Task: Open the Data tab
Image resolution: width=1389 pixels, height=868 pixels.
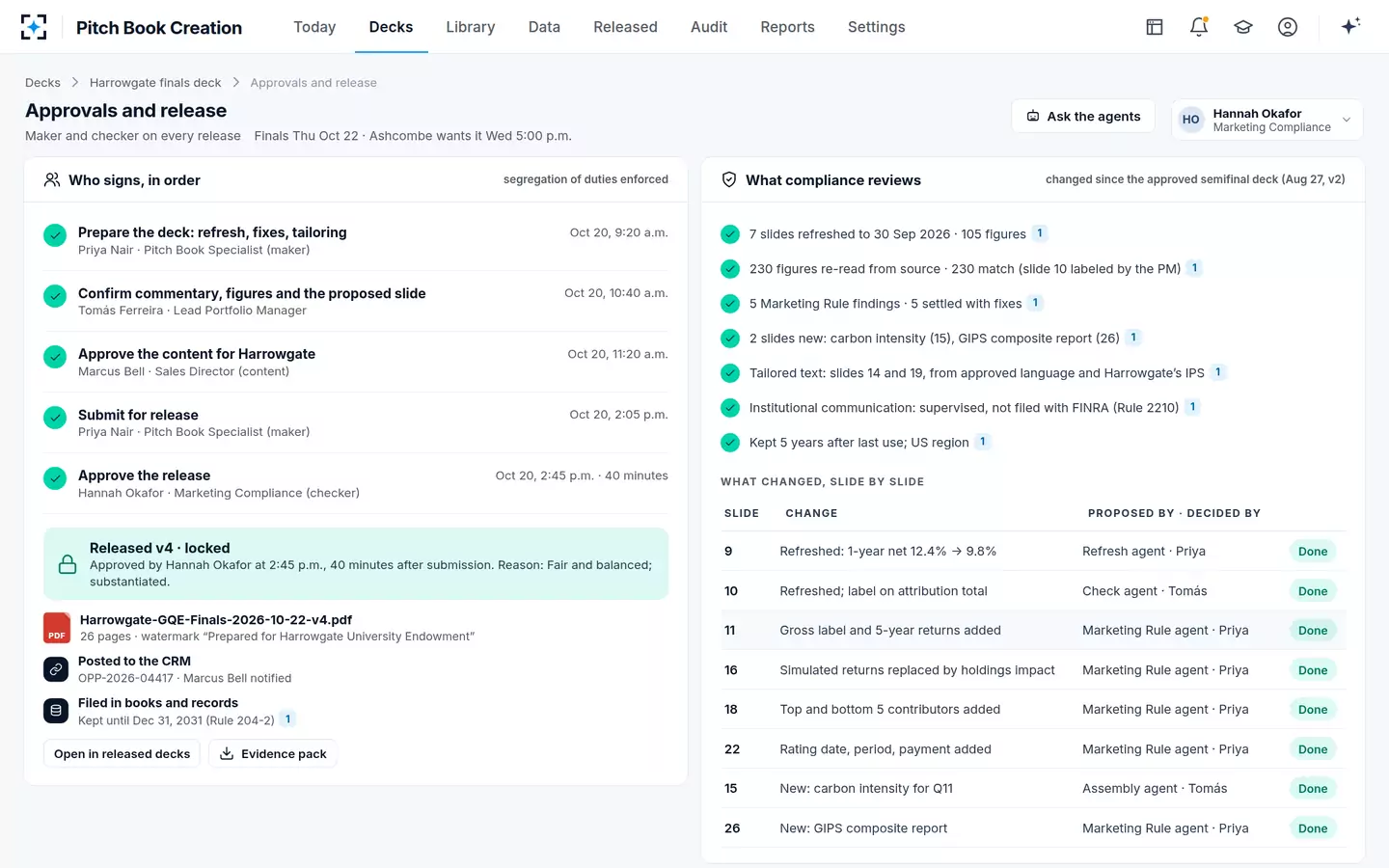Action: pos(544,27)
